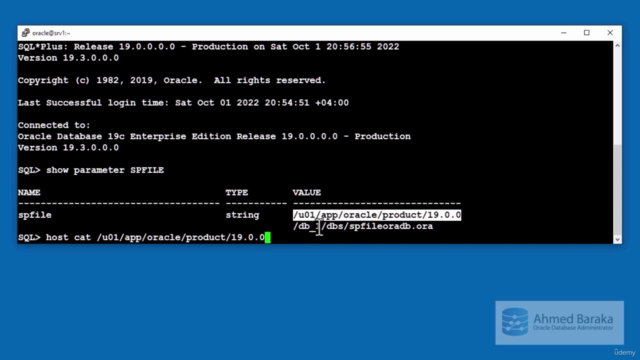Click the scrollbar down arrow
Screen dimensions: 640x360
tap(618, 239)
